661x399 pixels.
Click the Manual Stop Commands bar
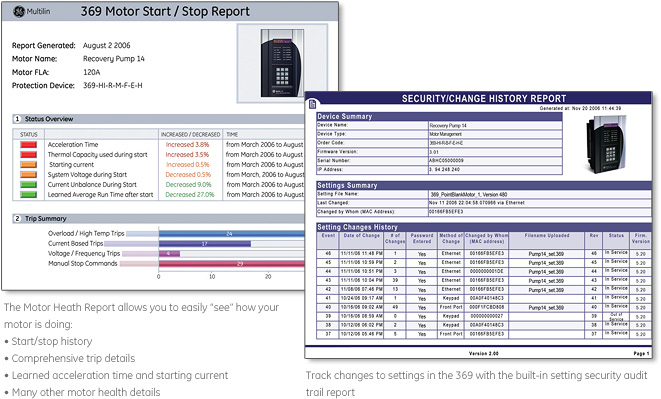231,264
